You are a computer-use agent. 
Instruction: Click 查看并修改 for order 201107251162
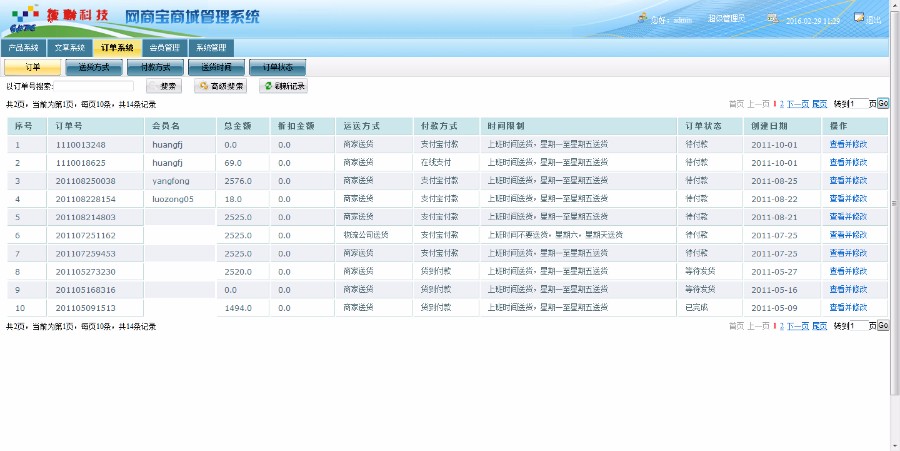848,235
